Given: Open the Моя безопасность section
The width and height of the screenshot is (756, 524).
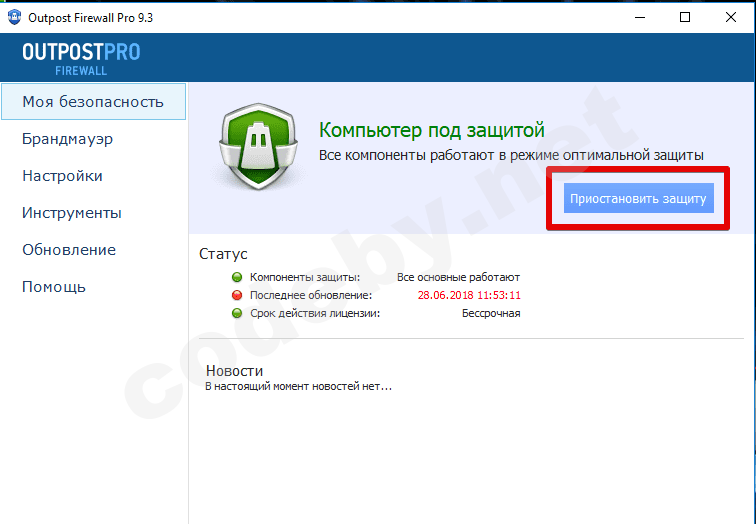Looking at the screenshot, I should 94,102.
